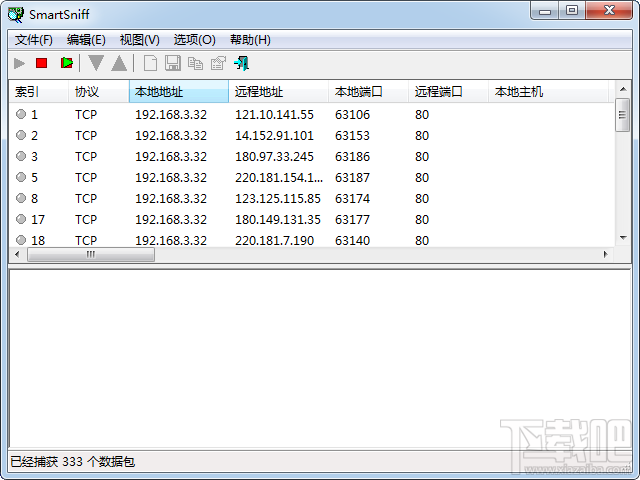Click the status circle in row 3

(21, 156)
